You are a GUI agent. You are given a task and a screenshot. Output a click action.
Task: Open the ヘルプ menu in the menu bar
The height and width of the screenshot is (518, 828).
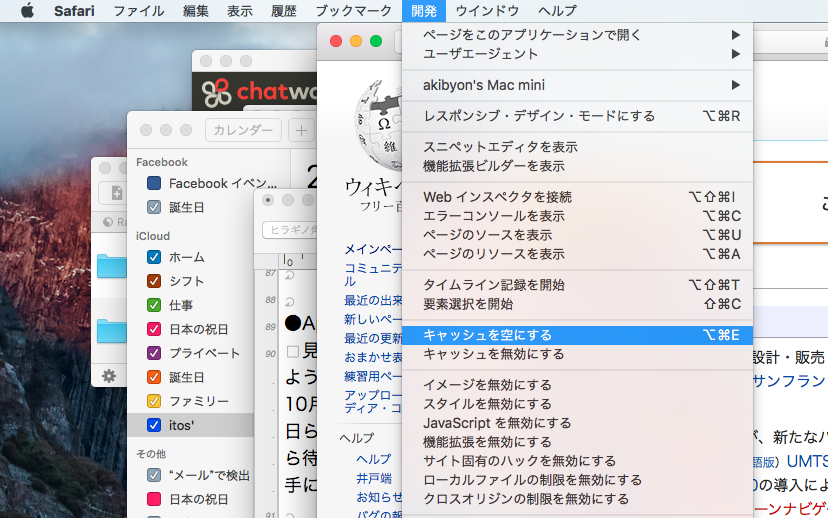coord(558,11)
